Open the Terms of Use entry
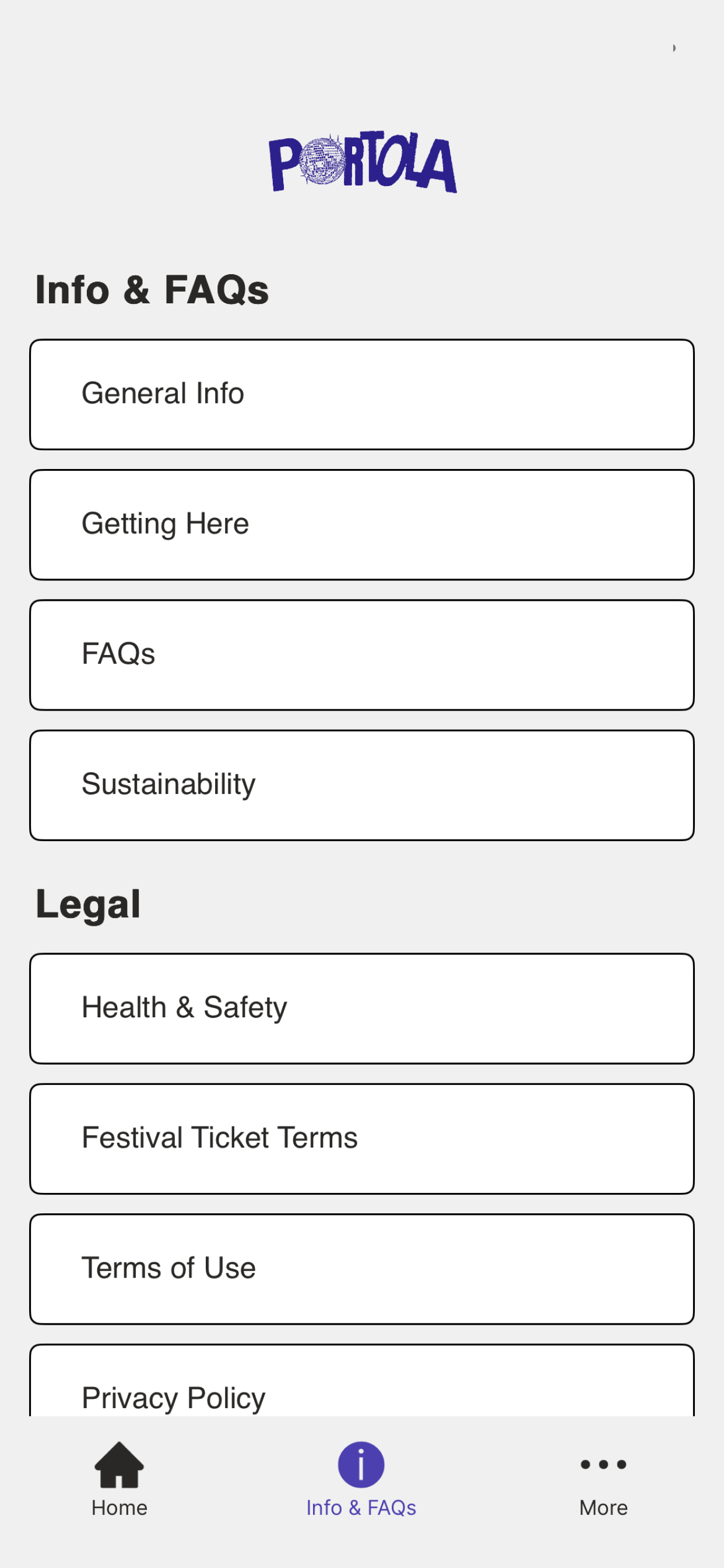Image resolution: width=724 pixels, height=1568 pixels. tap(362, 1269)
